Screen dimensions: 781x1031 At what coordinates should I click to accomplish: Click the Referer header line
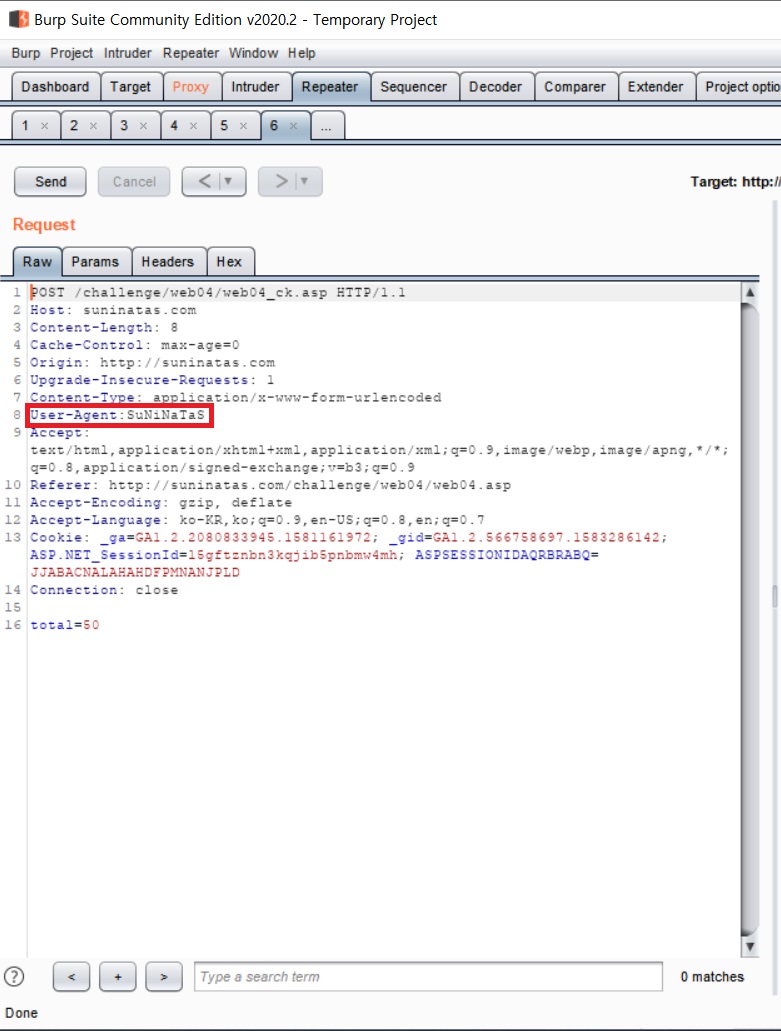point(270,485)
